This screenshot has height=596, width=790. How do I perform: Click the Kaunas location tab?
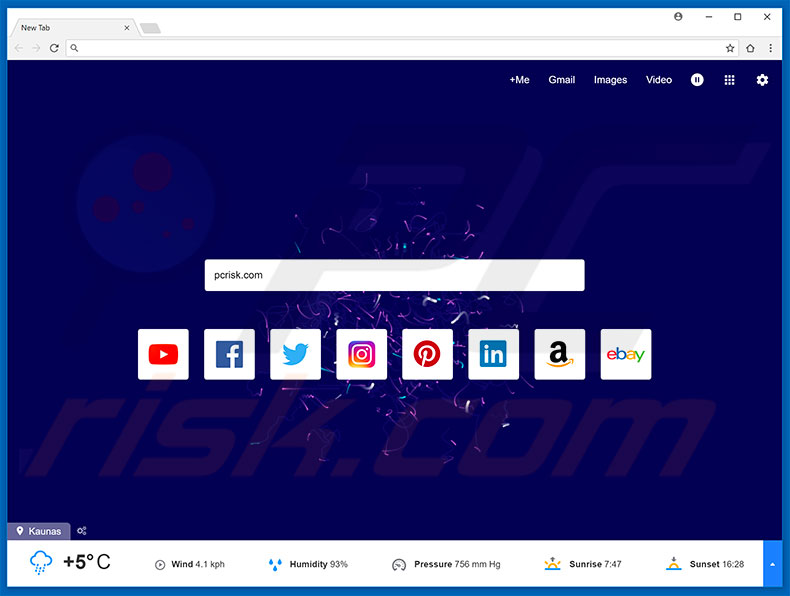tap(39, 531)
